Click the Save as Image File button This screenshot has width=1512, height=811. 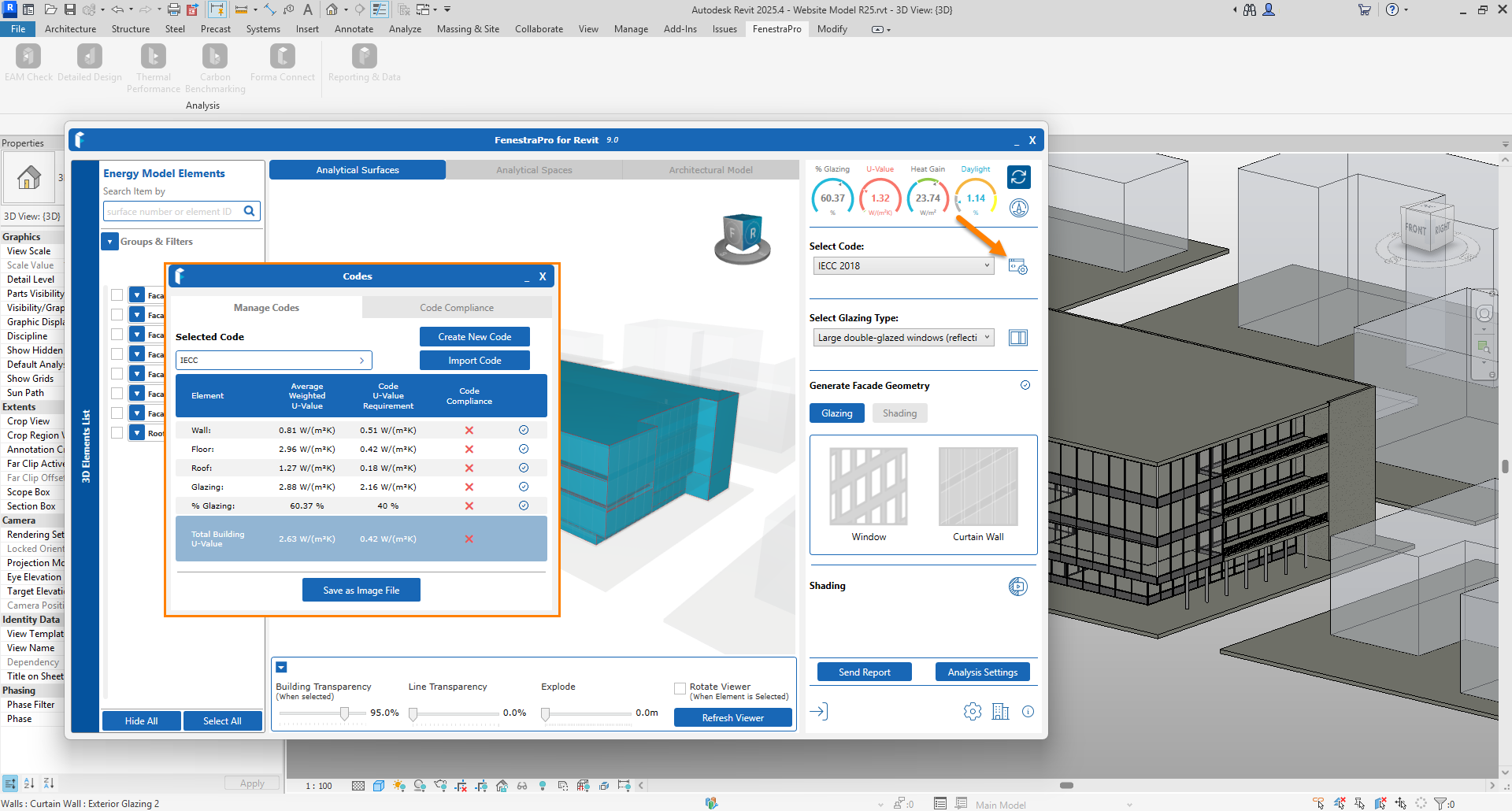tap(361, 591)
